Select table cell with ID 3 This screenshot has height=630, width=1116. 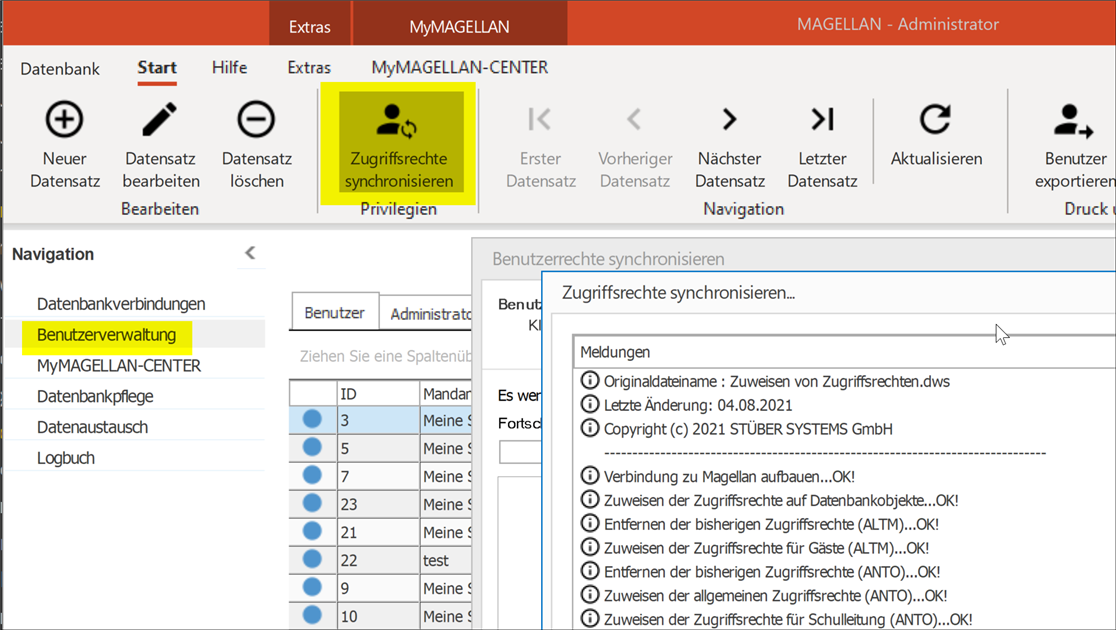tap(378, 420)
